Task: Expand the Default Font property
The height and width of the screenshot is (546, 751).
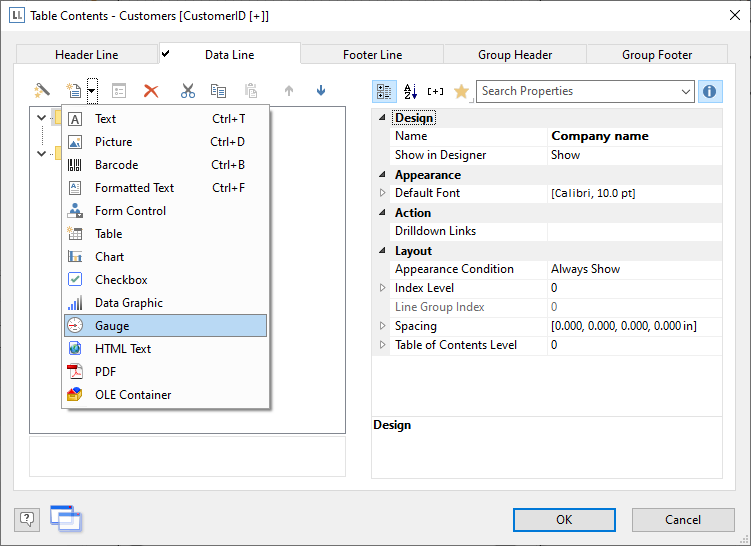Action: click(382, 193)
